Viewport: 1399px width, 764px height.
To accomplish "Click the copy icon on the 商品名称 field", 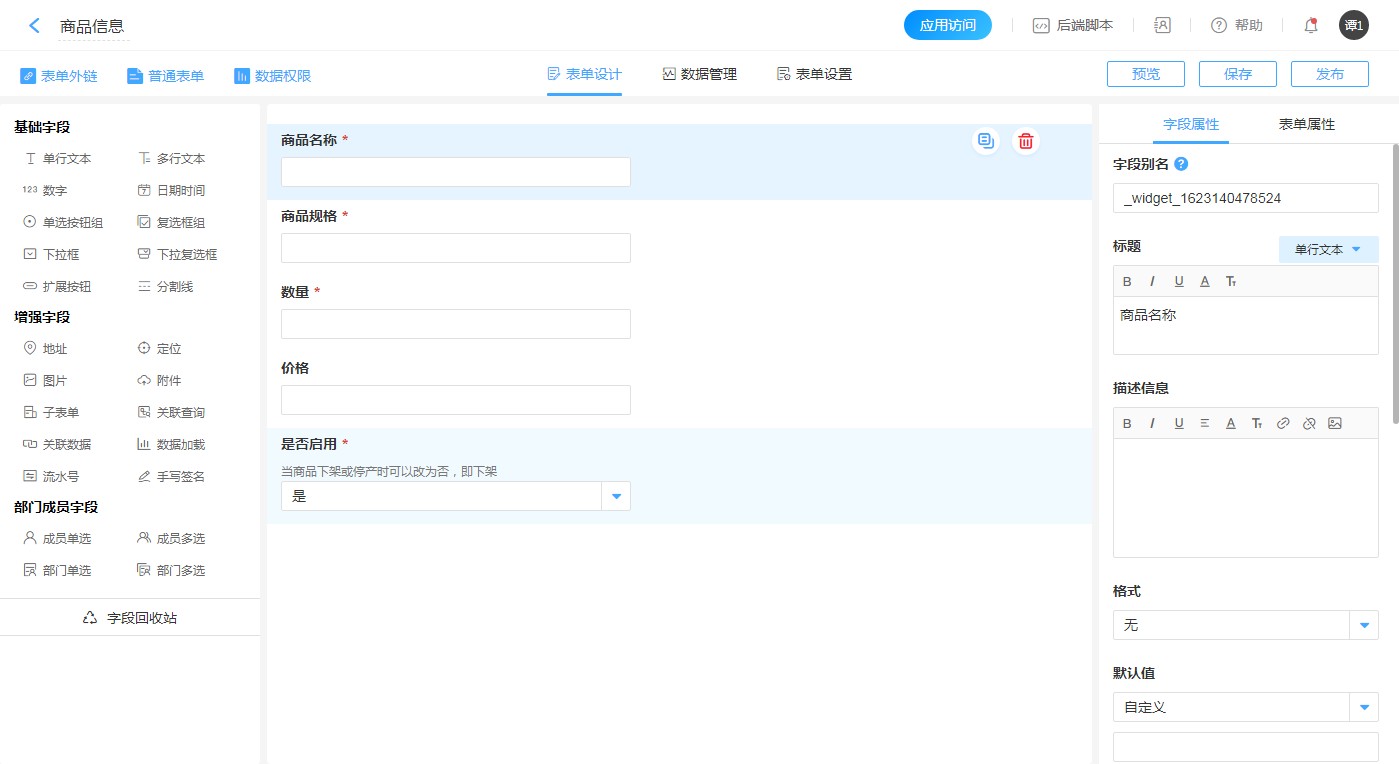I will point(986,141).
